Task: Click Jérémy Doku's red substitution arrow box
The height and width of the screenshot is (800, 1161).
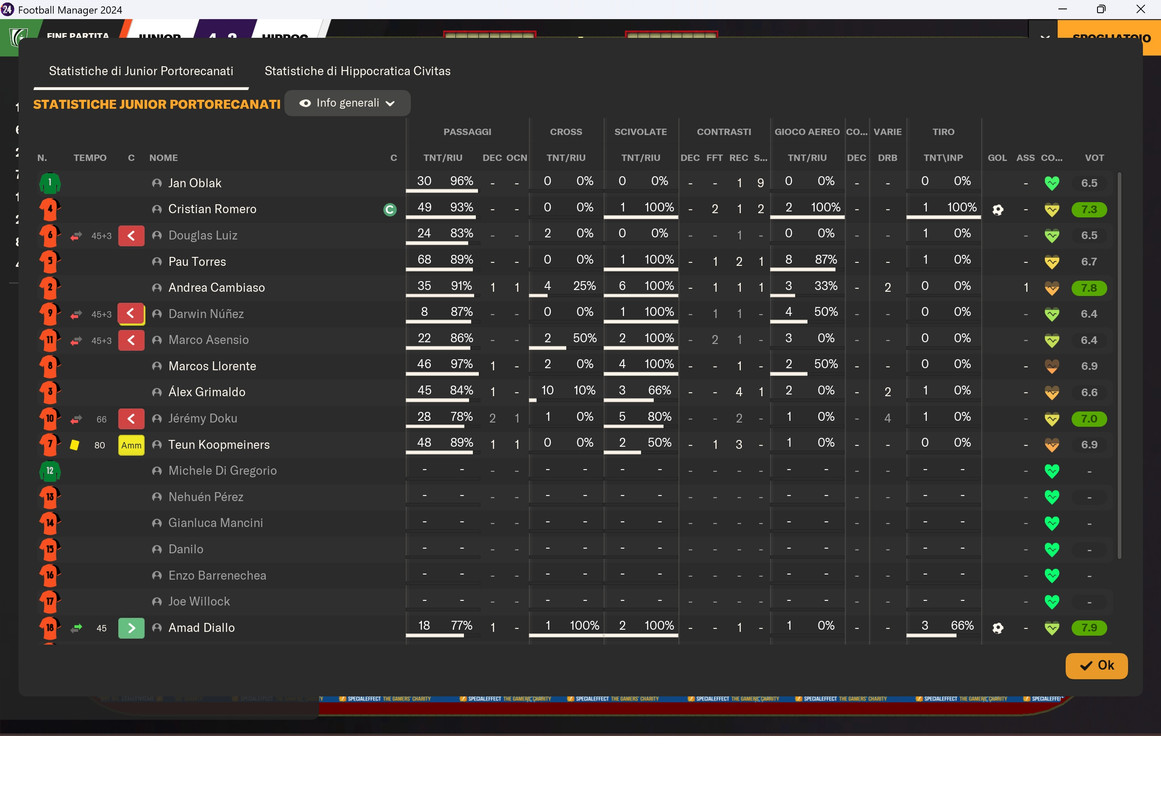Action: coord(131,419)
